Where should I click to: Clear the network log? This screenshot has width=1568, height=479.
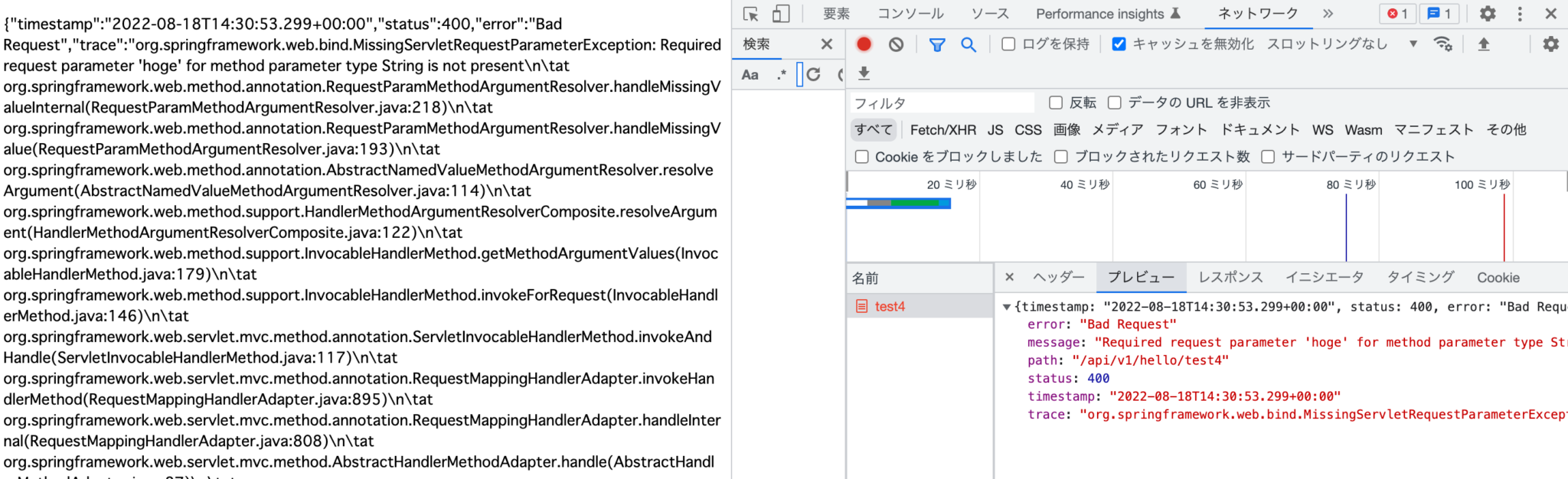click(896, 44)
